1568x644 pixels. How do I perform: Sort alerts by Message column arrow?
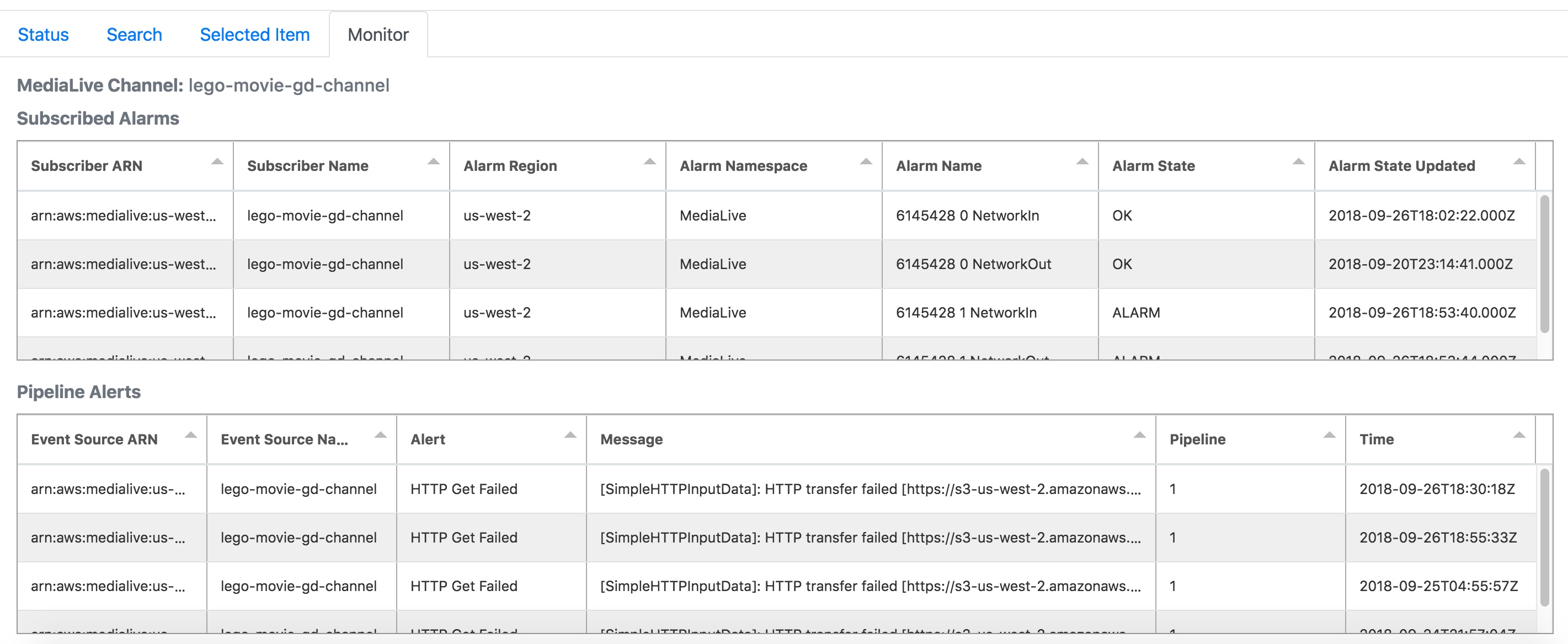pyautogui.click(x=1139, y=436)
